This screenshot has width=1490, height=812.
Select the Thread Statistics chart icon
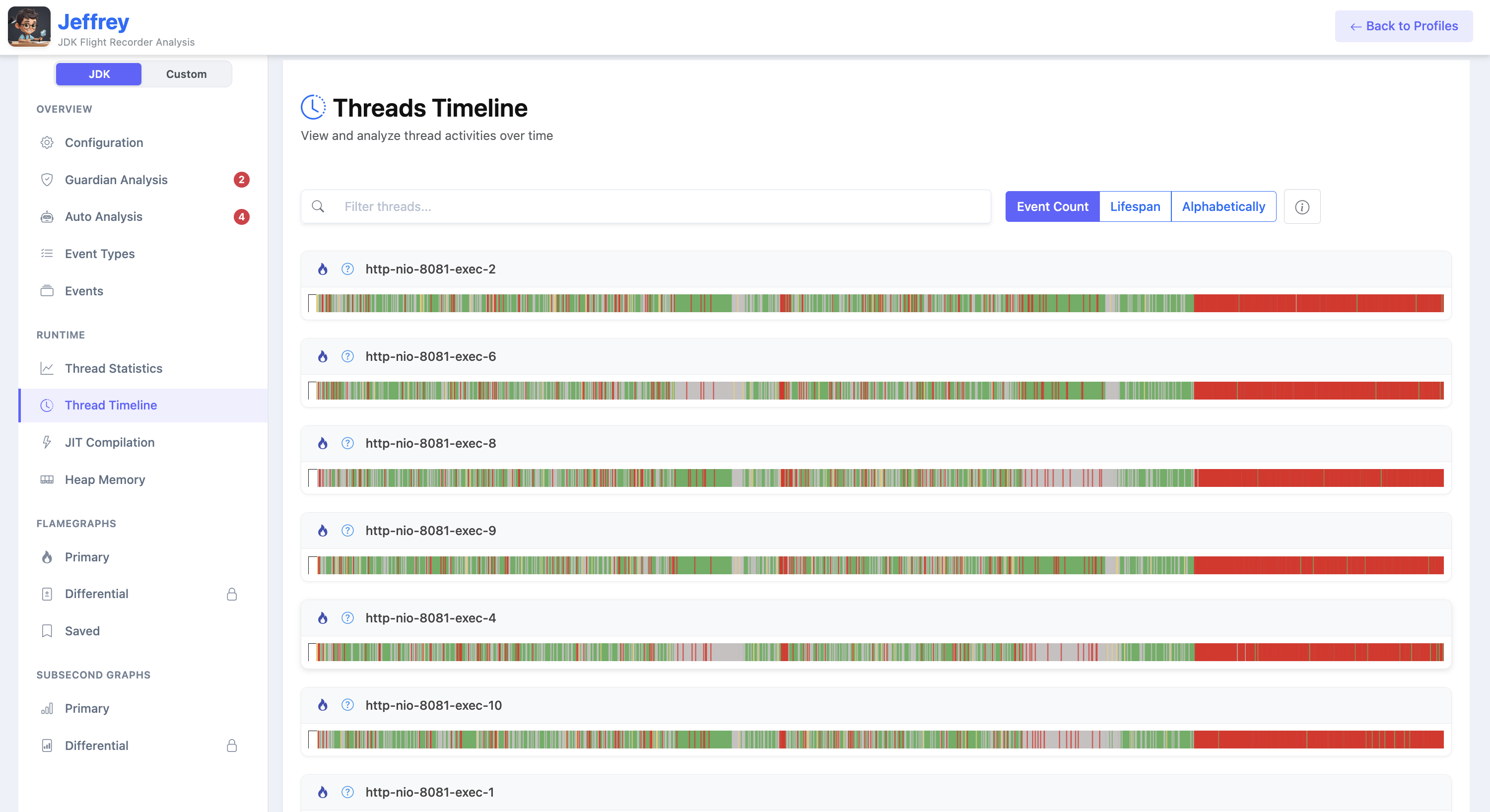(48, 368)
